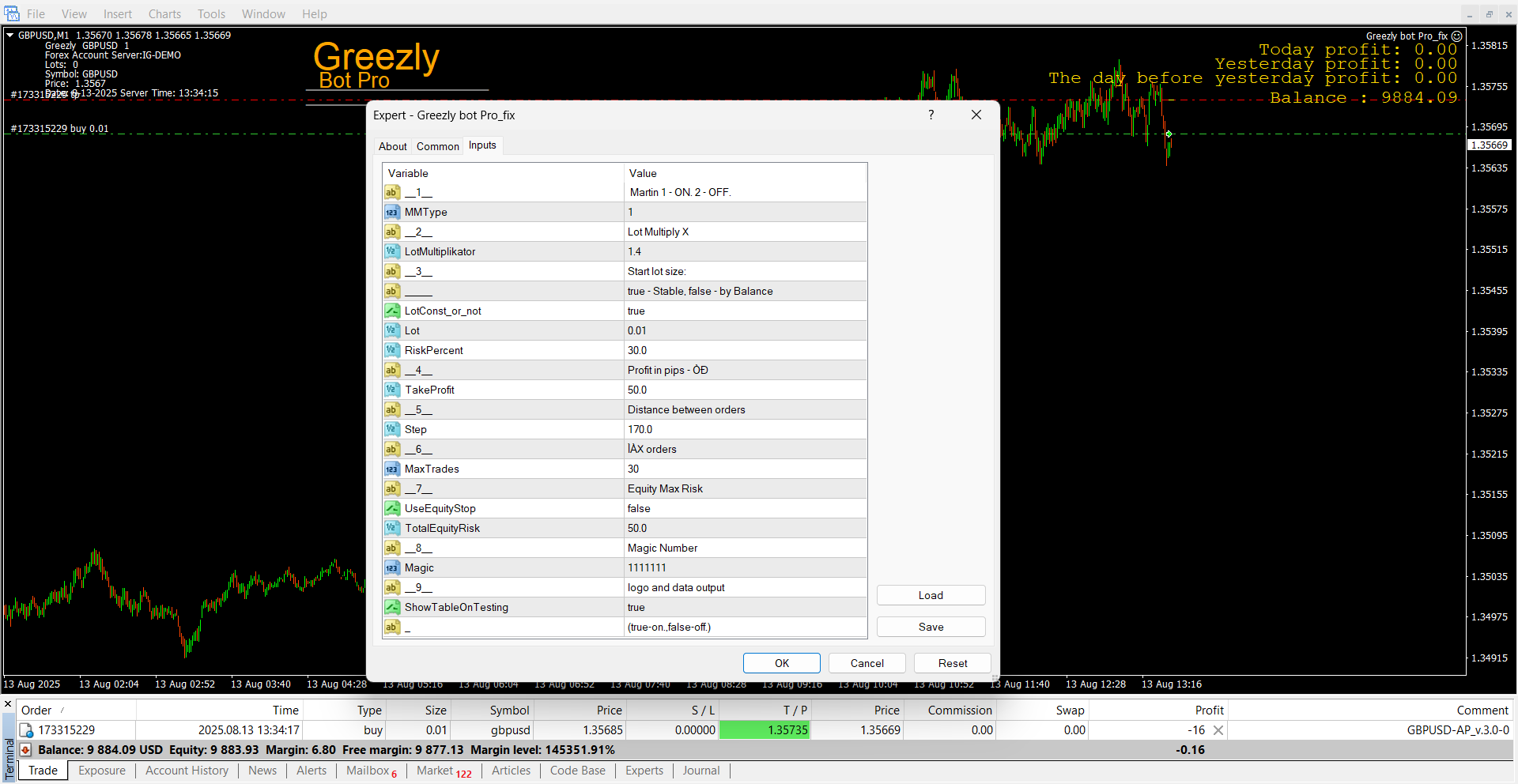Click the MMType integer variable icon

coord(392,212)
